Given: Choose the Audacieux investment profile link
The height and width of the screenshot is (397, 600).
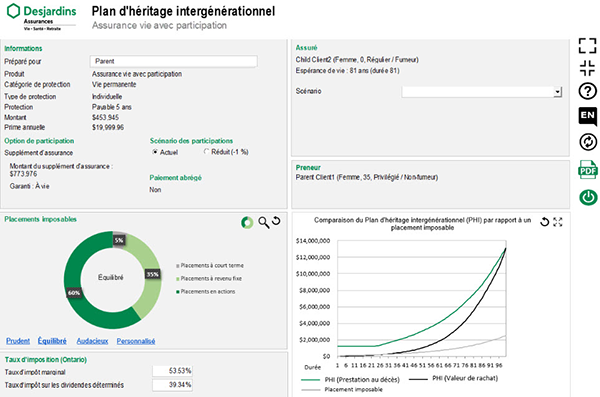Looking at the screenshot, I should click(92, 341).
